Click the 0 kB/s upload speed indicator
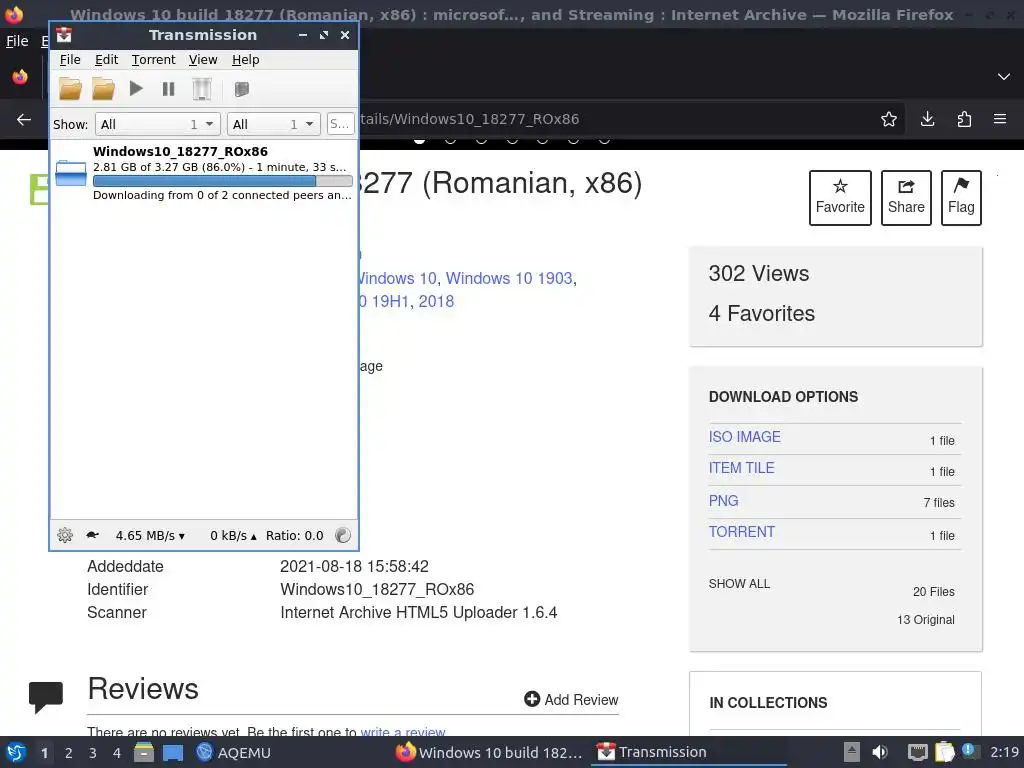Image resolution: width=1024 pixels, height=768 pixels. [x=233, y=536]
